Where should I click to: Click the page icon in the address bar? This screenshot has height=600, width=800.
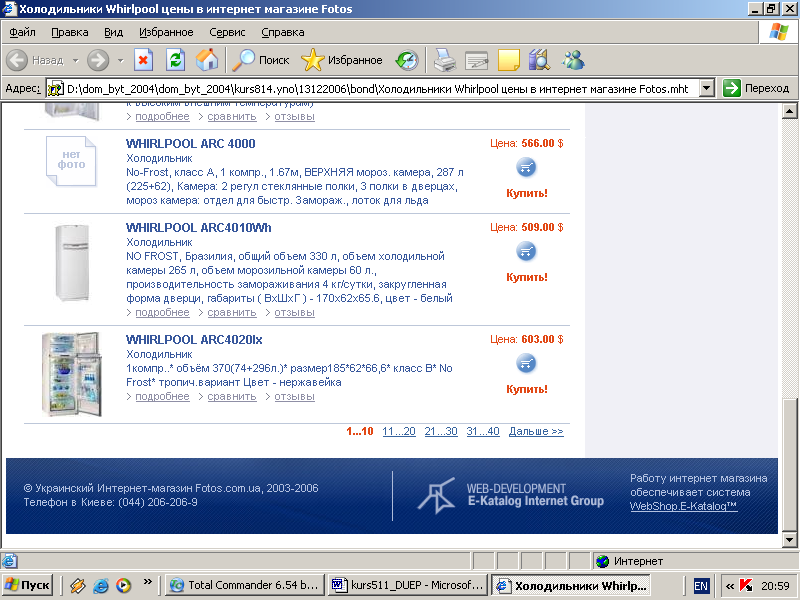pyautogui.click(x=55, y=89)
